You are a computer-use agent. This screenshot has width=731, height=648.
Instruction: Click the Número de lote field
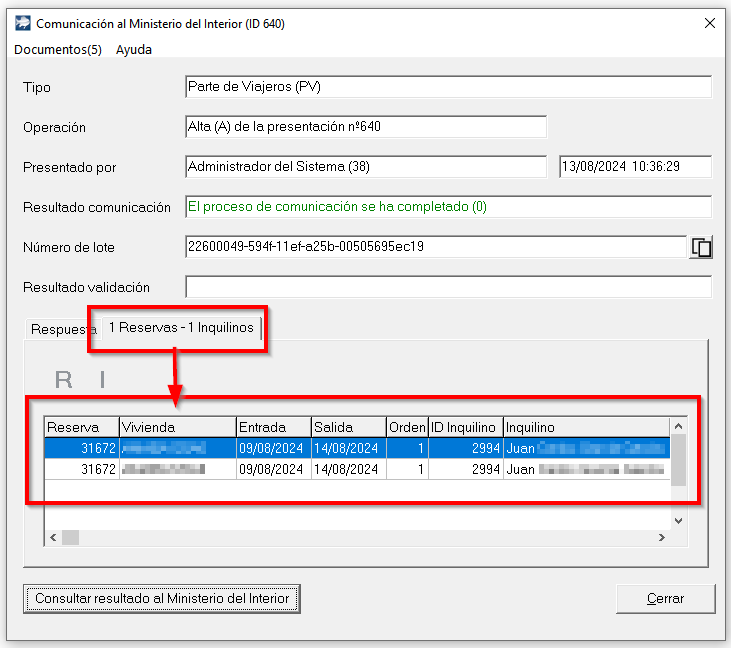coord(434,246)
